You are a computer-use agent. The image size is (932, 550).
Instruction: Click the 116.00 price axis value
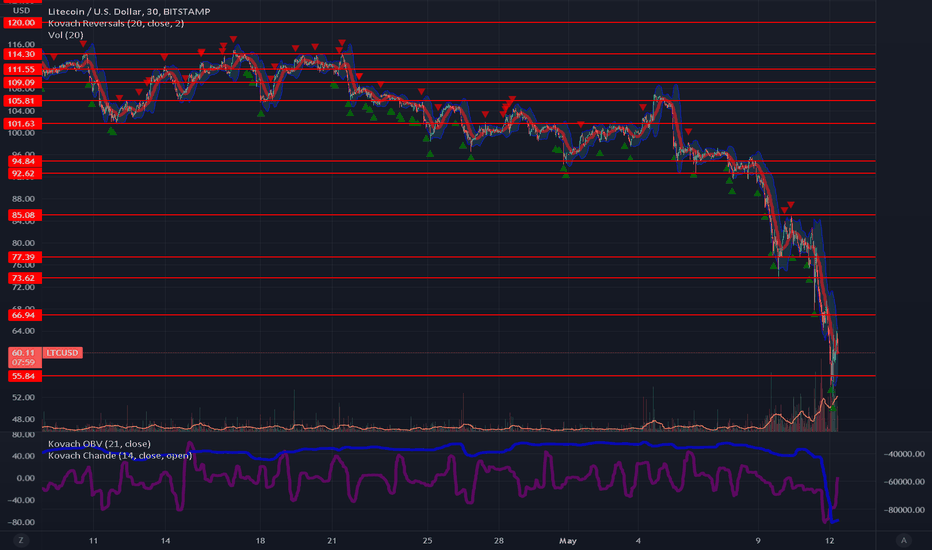click(x=21, y=45)
